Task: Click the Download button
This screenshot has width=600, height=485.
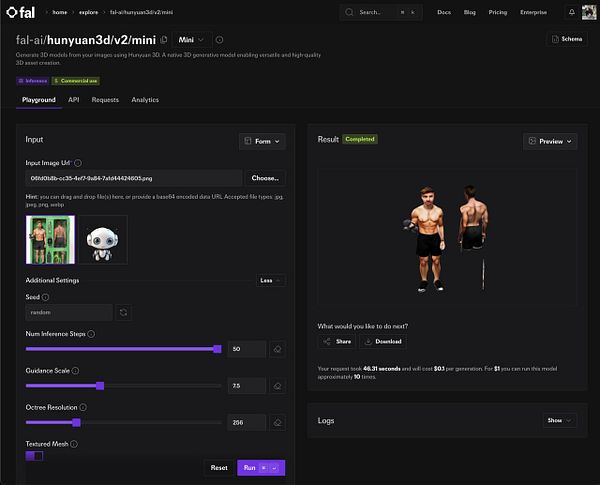Action: coord(383,341)
